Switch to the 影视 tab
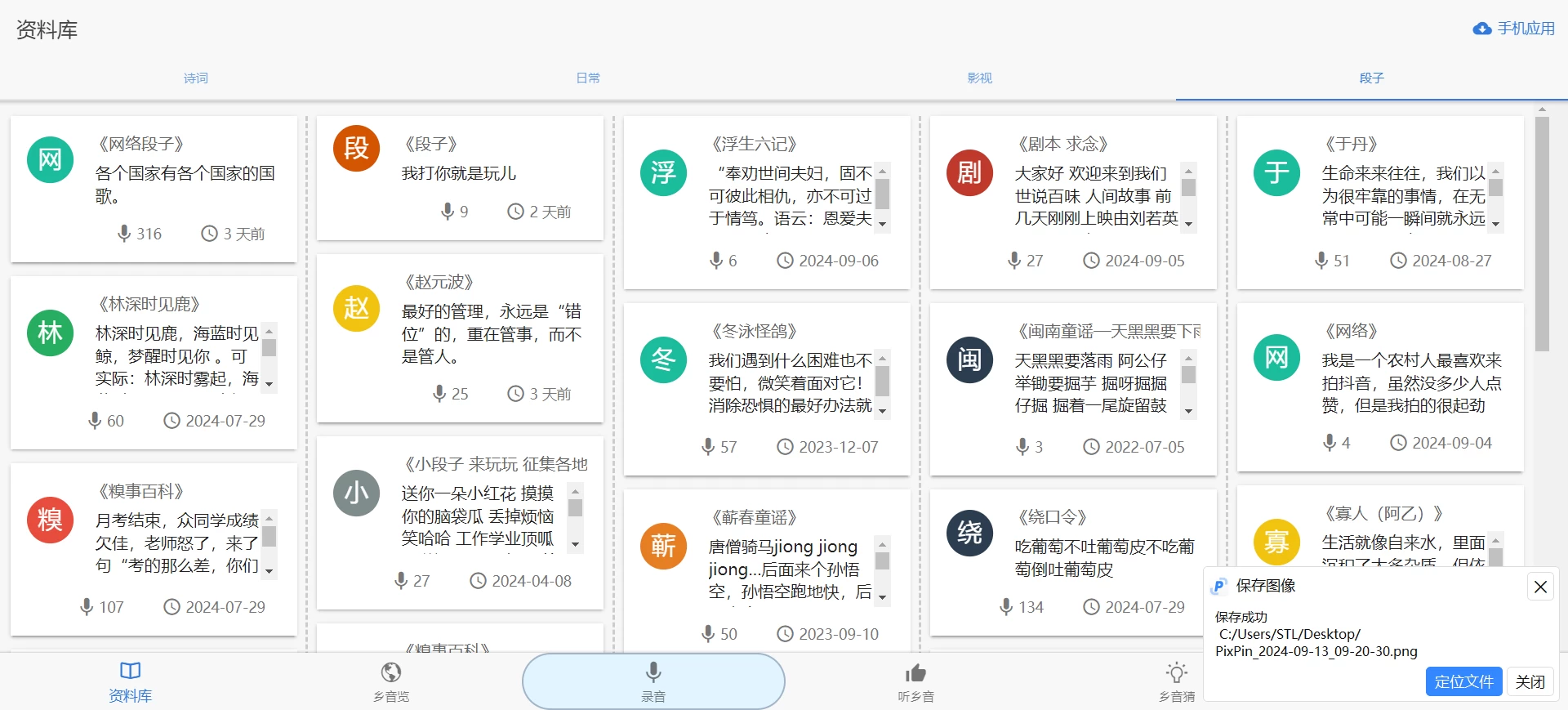The width and height of the screenshot is (1568, 710). 980,78
